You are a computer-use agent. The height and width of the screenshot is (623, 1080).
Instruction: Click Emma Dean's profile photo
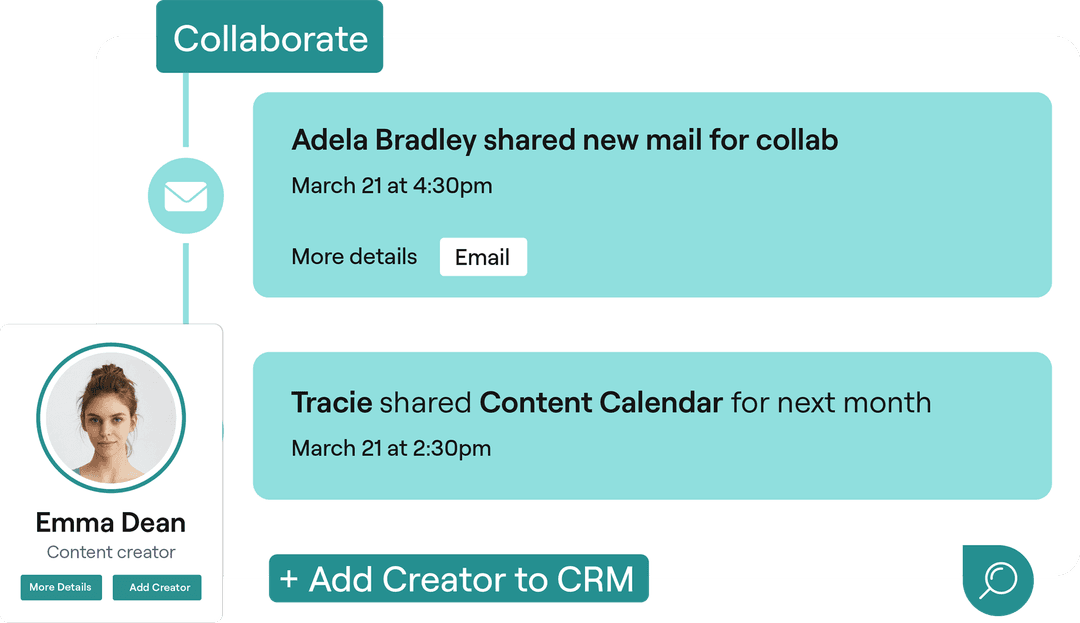(x=111, y=417)
